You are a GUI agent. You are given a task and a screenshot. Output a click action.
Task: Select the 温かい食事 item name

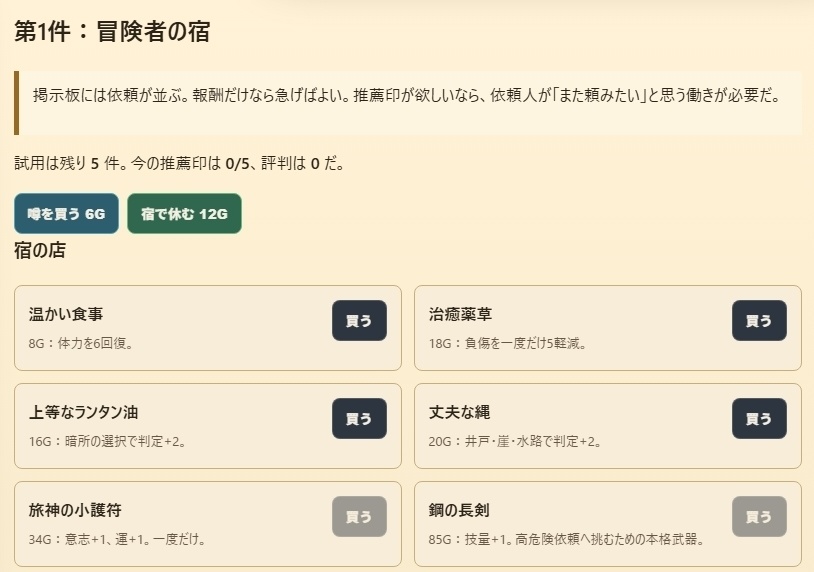click(66, 315)
